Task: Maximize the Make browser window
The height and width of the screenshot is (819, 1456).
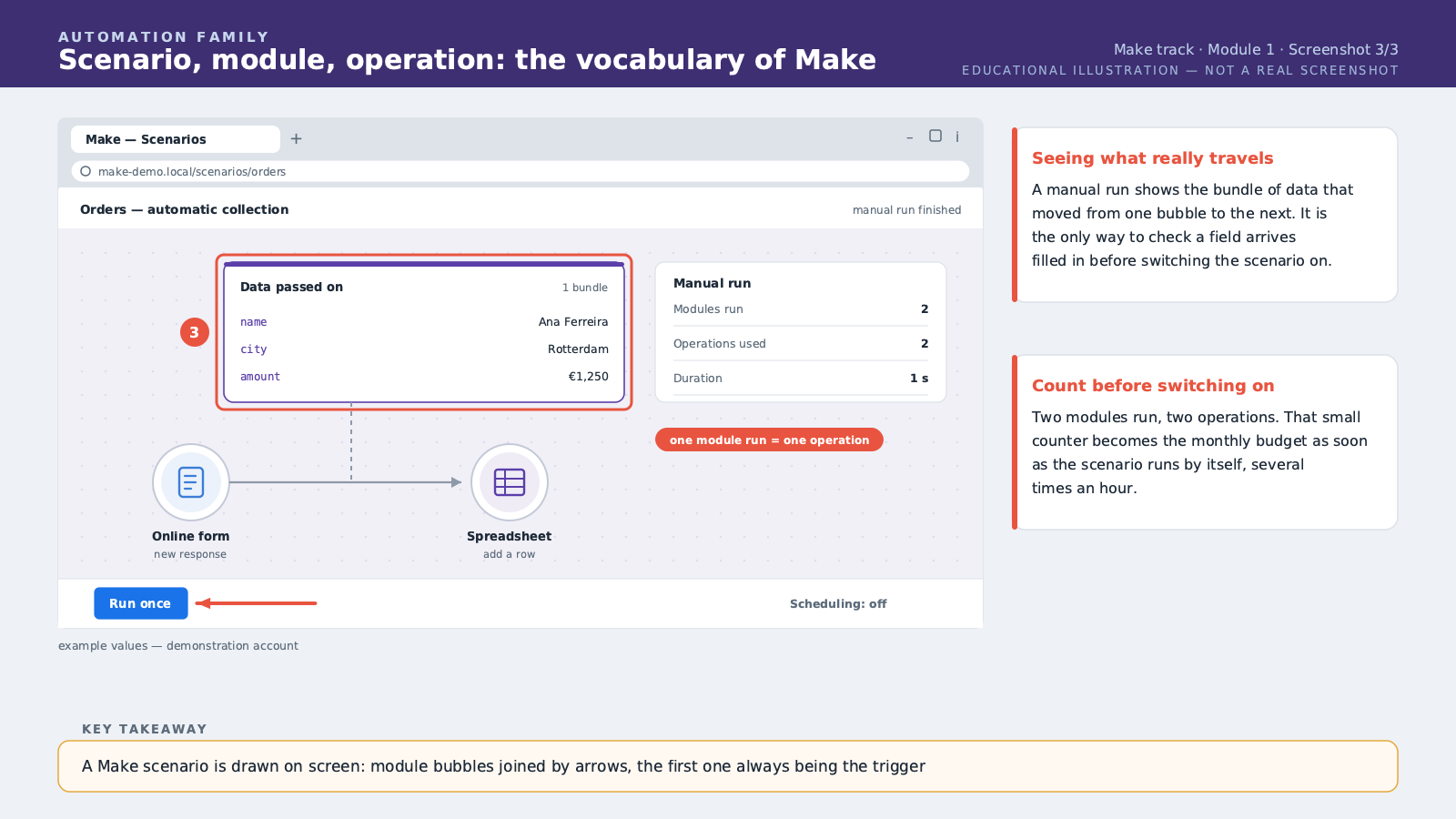Action: pos(935,136)
